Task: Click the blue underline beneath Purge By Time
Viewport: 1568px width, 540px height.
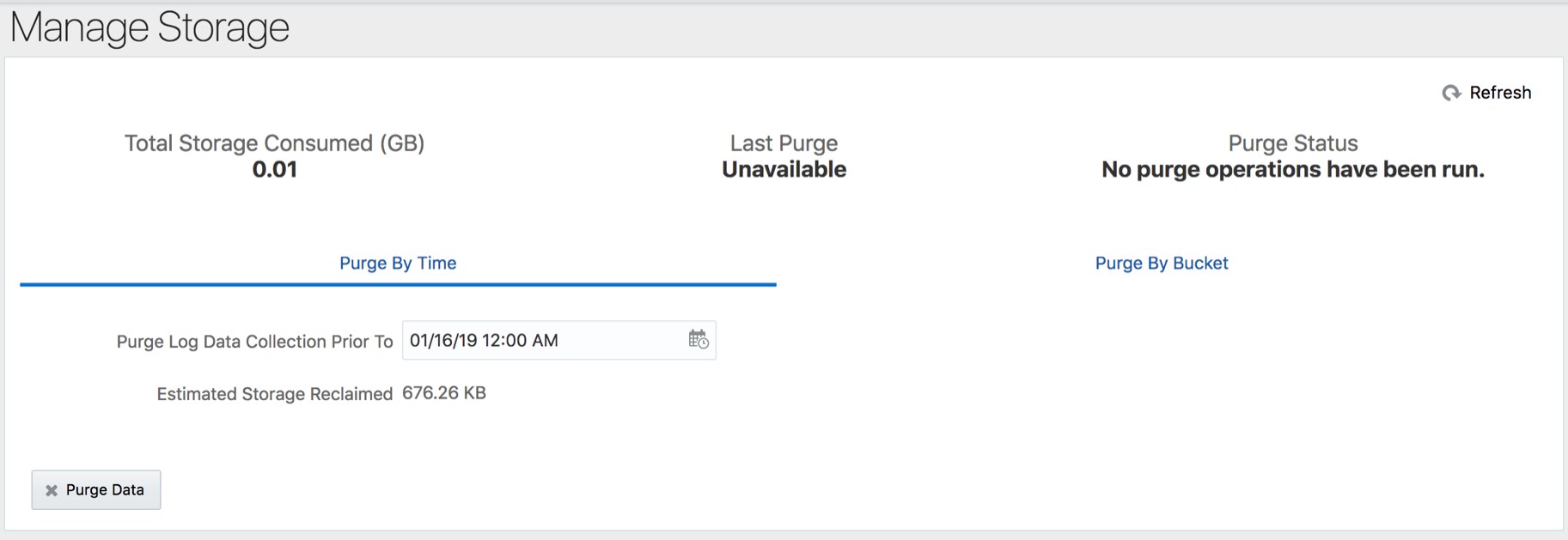Action: tap(398, 284)
